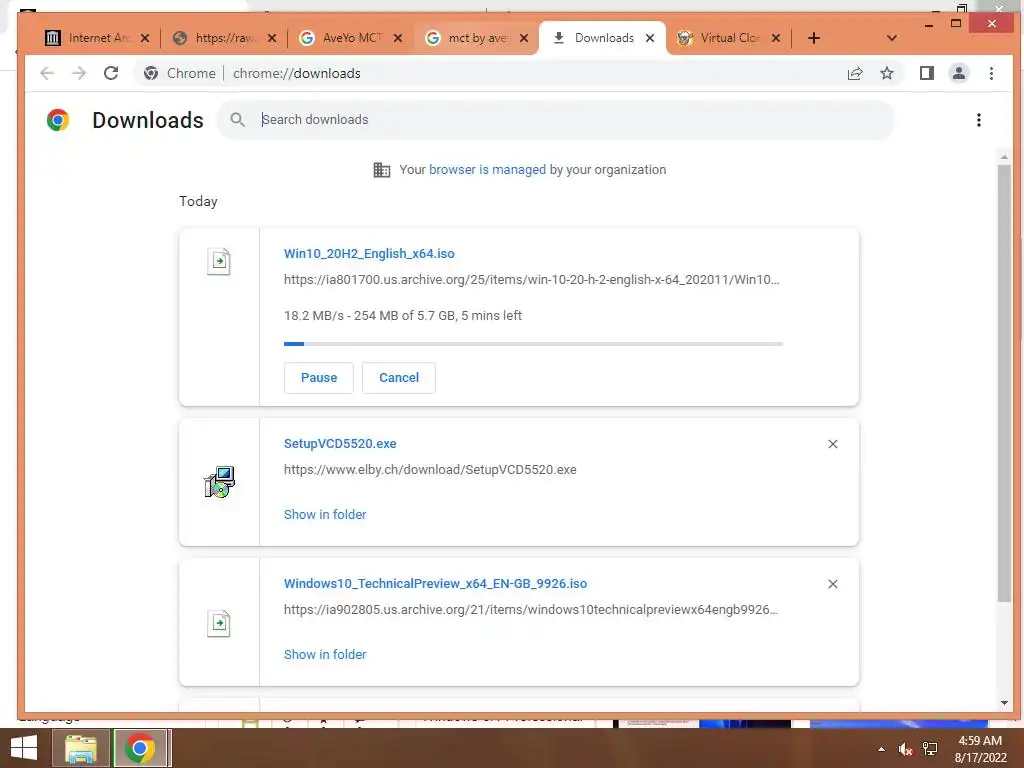Click the managed organization building icon

(381, 170)
